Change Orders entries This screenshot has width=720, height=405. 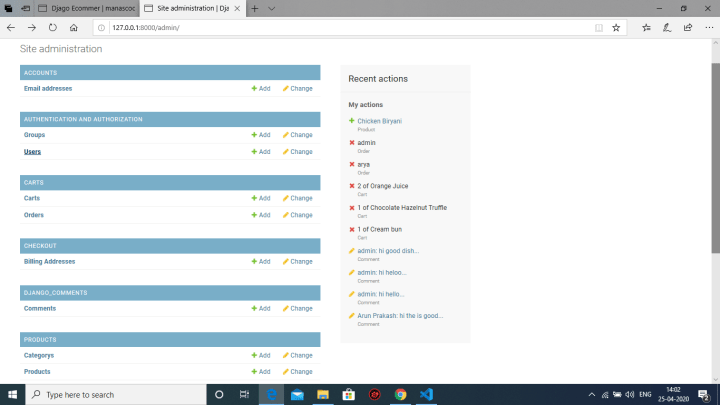298,215
